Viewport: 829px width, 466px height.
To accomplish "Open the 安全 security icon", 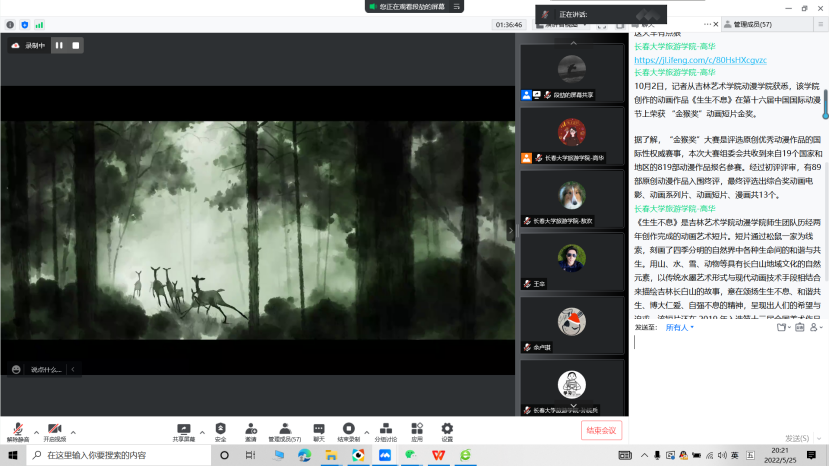I will click(x=220, y=432).
